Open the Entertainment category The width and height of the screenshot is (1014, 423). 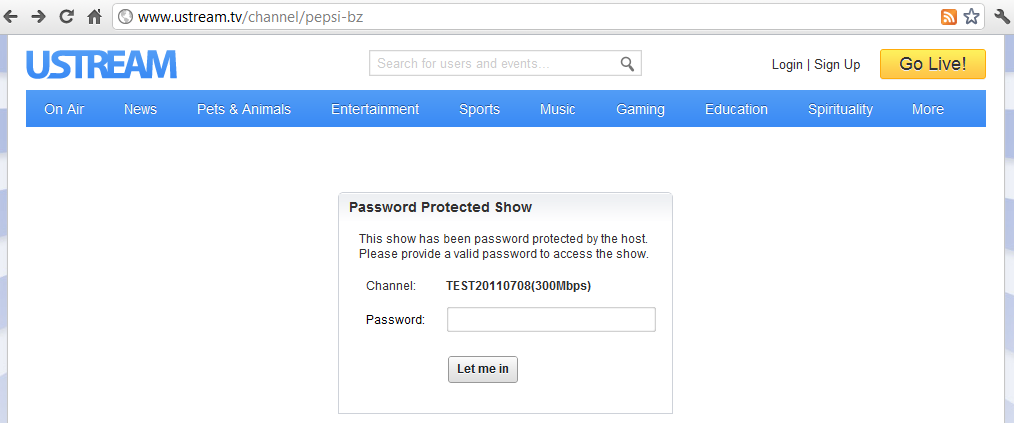[375, 109]
